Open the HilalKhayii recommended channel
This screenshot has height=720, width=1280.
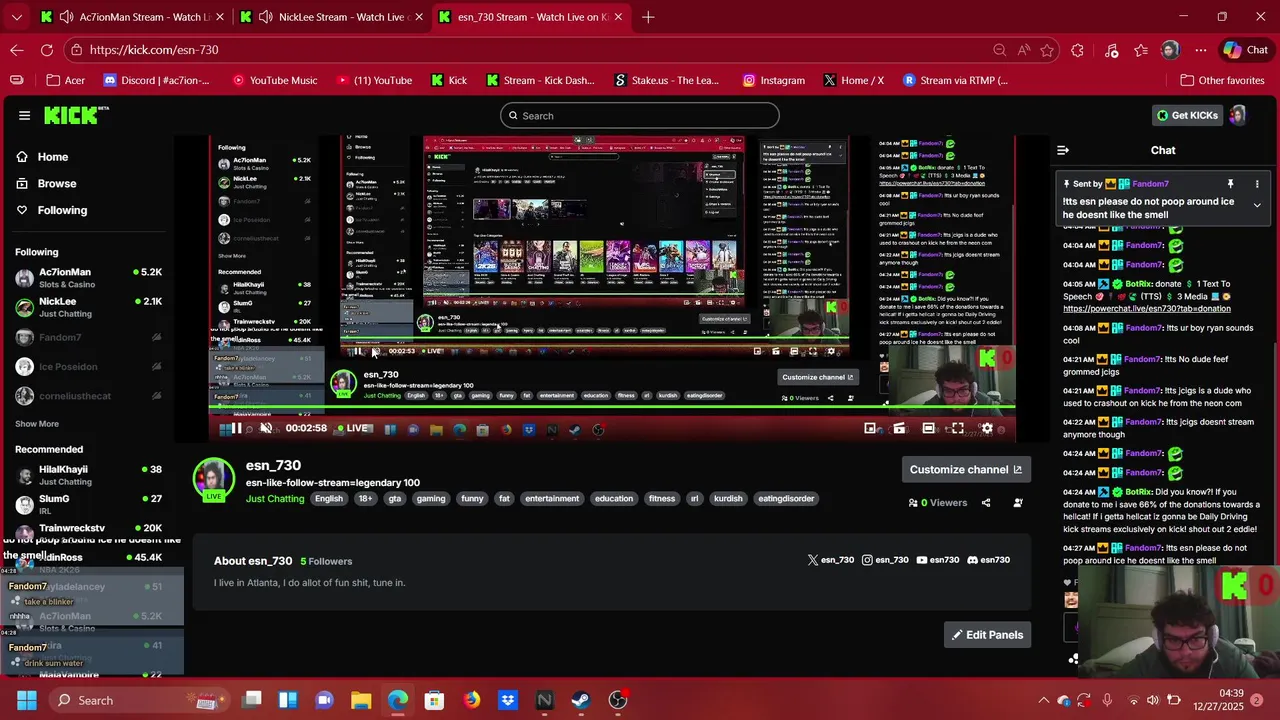88,475
